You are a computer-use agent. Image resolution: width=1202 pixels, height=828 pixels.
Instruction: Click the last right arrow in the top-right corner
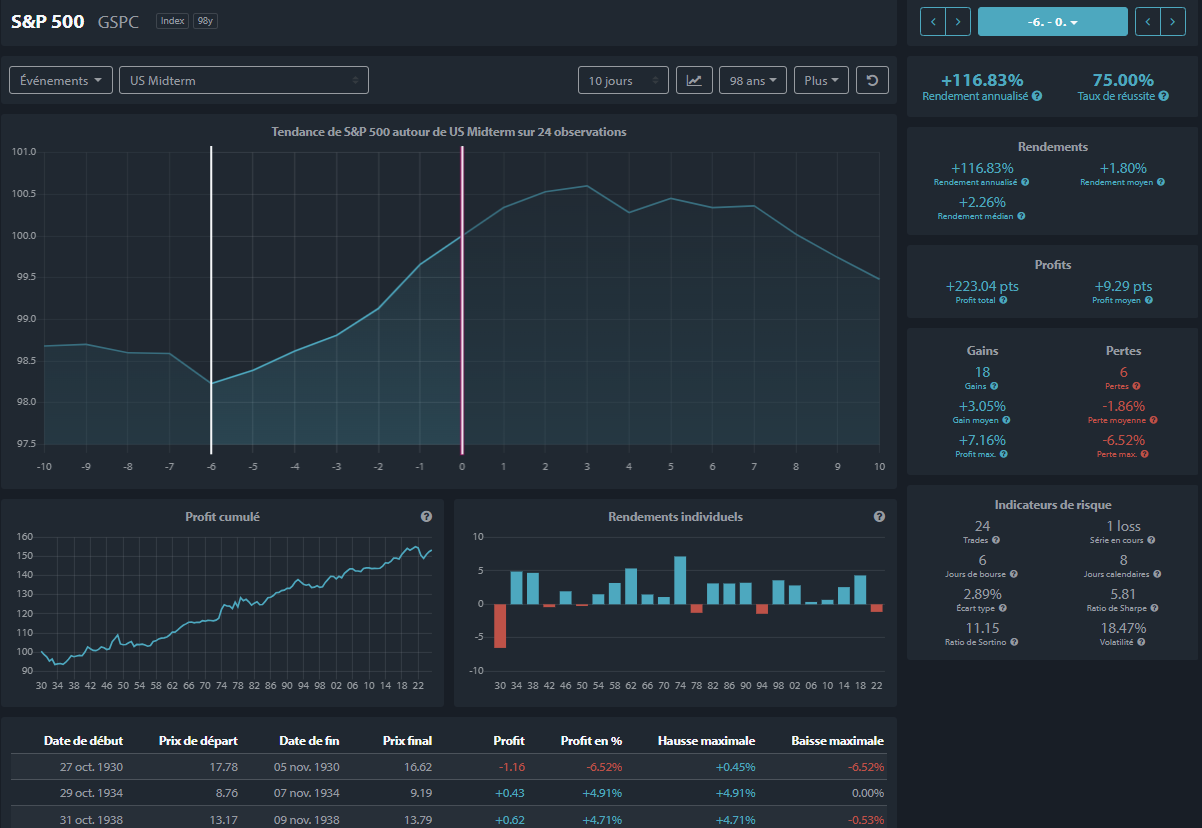coord(1173,21)
